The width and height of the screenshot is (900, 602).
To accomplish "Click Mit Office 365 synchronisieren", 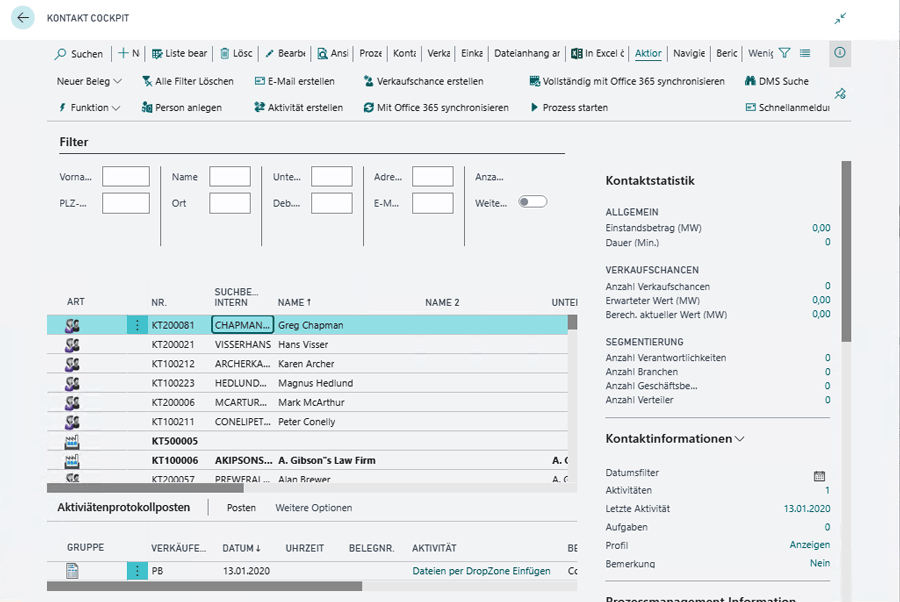I will pyautogui.click(x=436, y=108).
